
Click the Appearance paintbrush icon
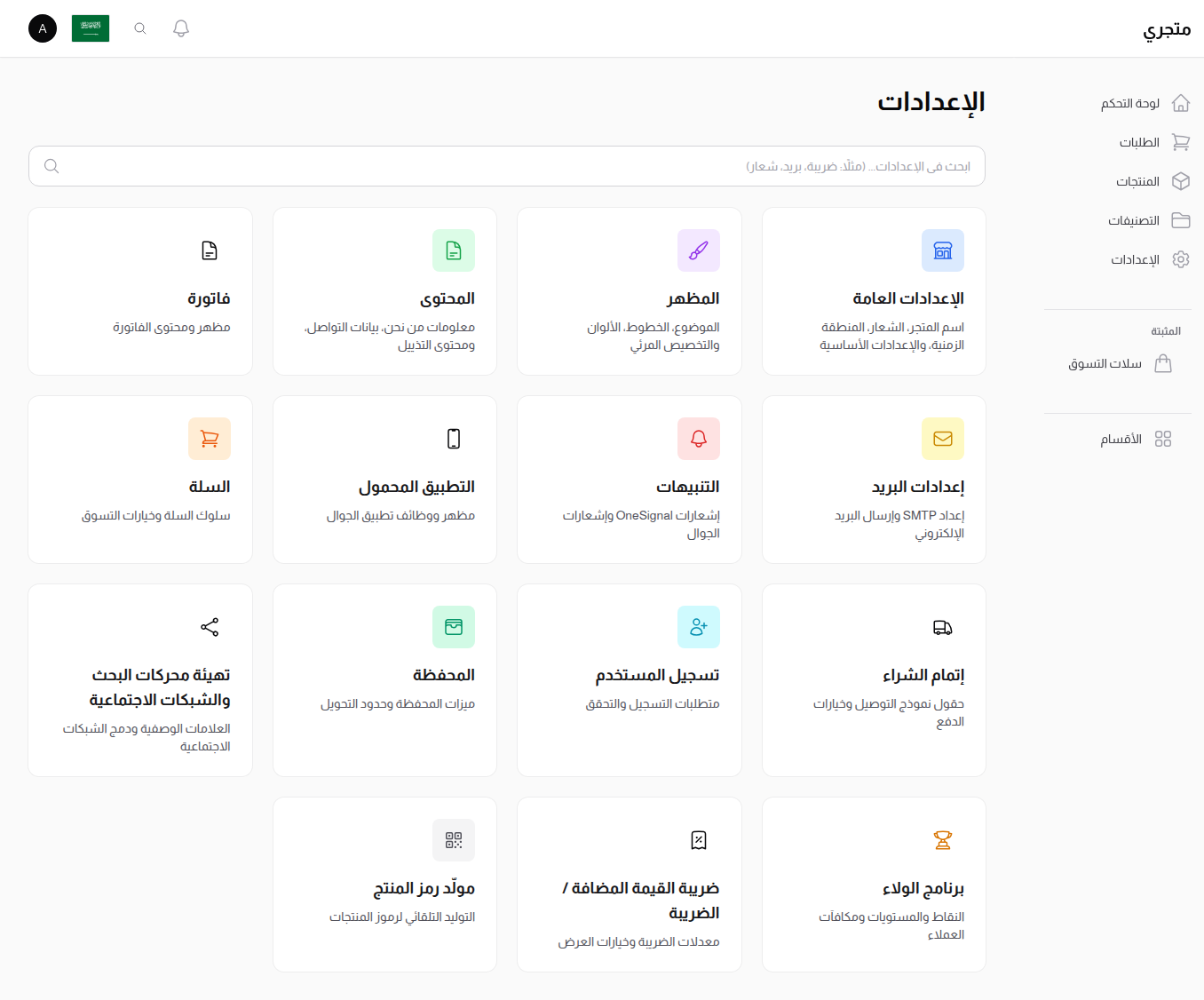tap(699, 250)
